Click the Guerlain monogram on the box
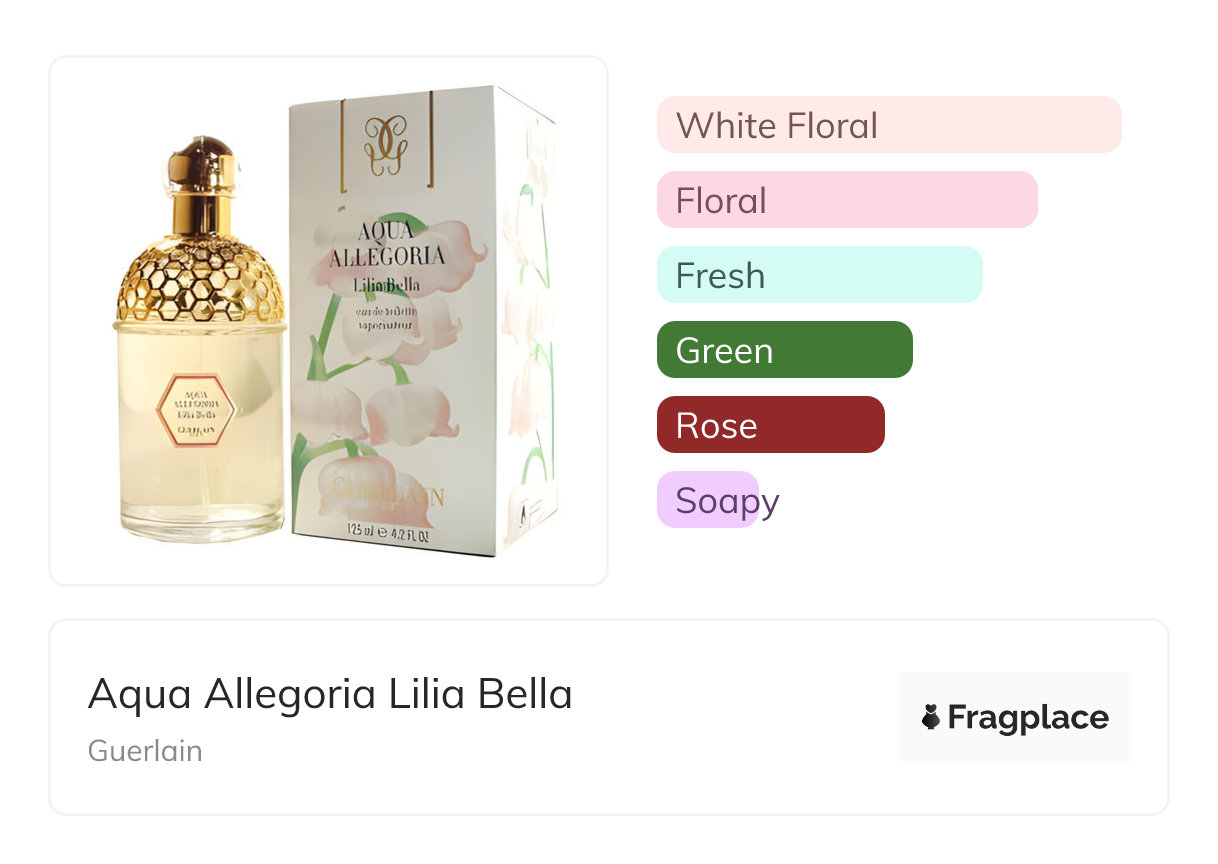This screenshot has width=1218, height=864. [386, 142]
